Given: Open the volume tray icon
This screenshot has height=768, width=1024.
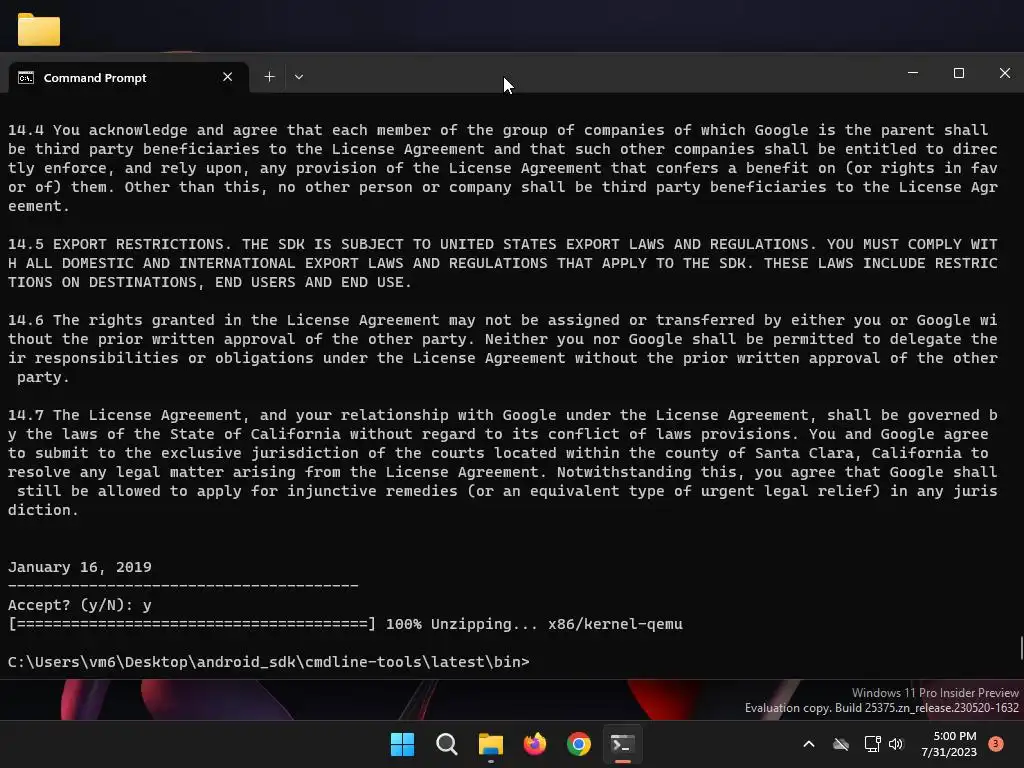Looking at the screenshot, I should click(896, 744).
